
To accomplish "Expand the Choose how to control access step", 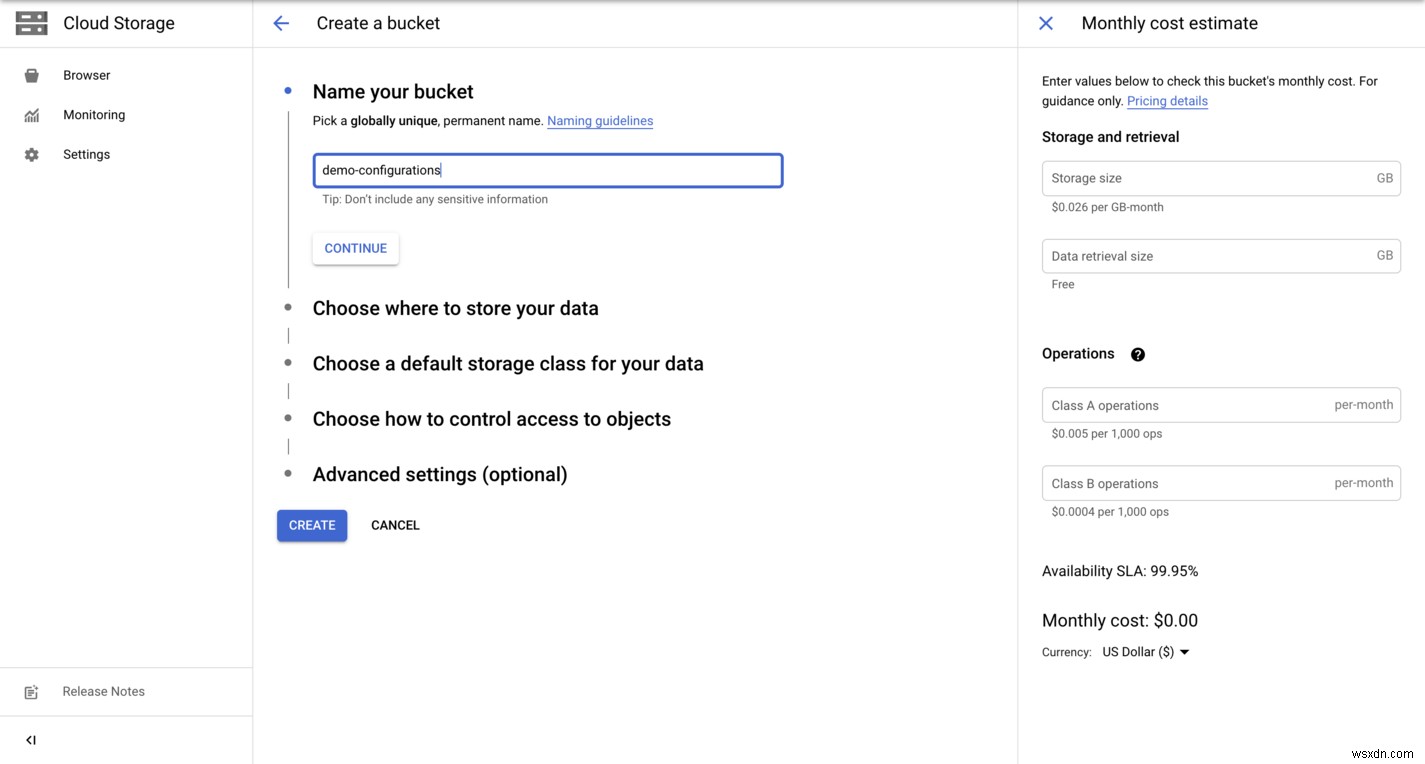I will tap(491, 419).
